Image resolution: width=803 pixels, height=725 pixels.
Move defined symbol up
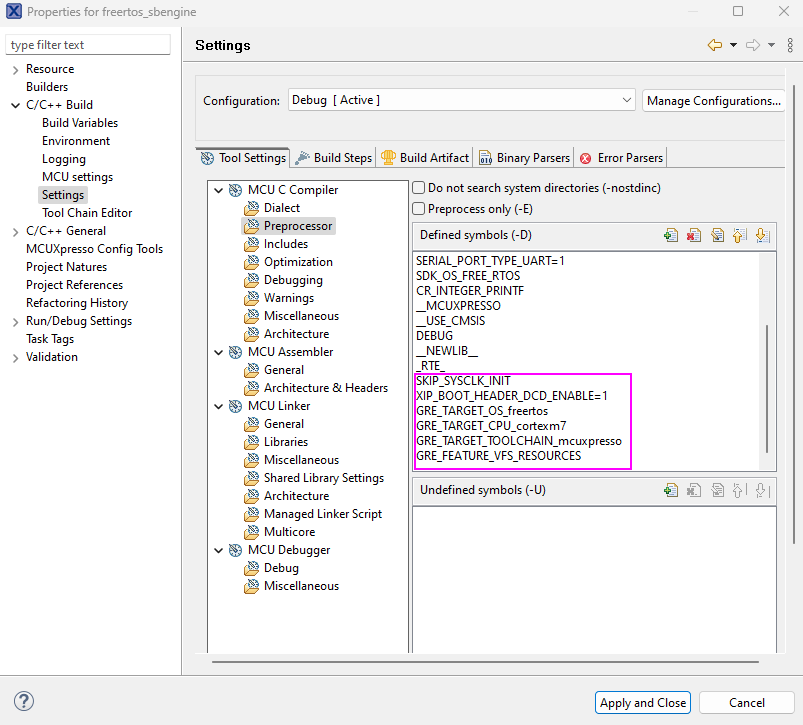pos(740,235)
